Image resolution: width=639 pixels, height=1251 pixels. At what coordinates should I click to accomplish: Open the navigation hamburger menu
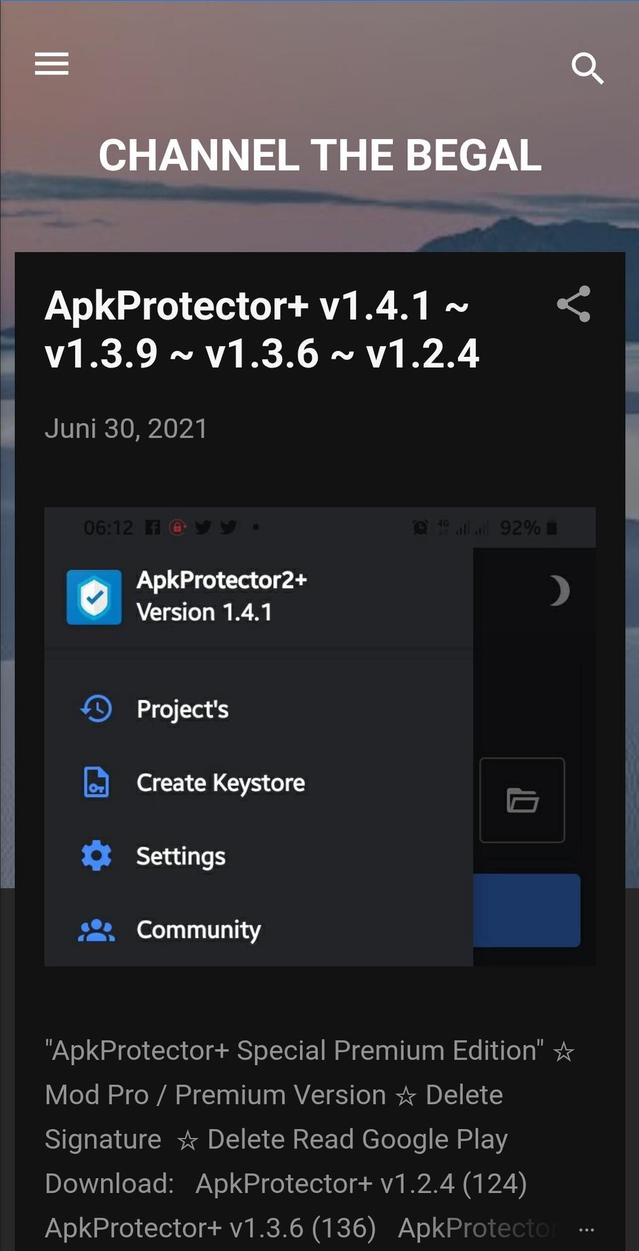(51, 64)
